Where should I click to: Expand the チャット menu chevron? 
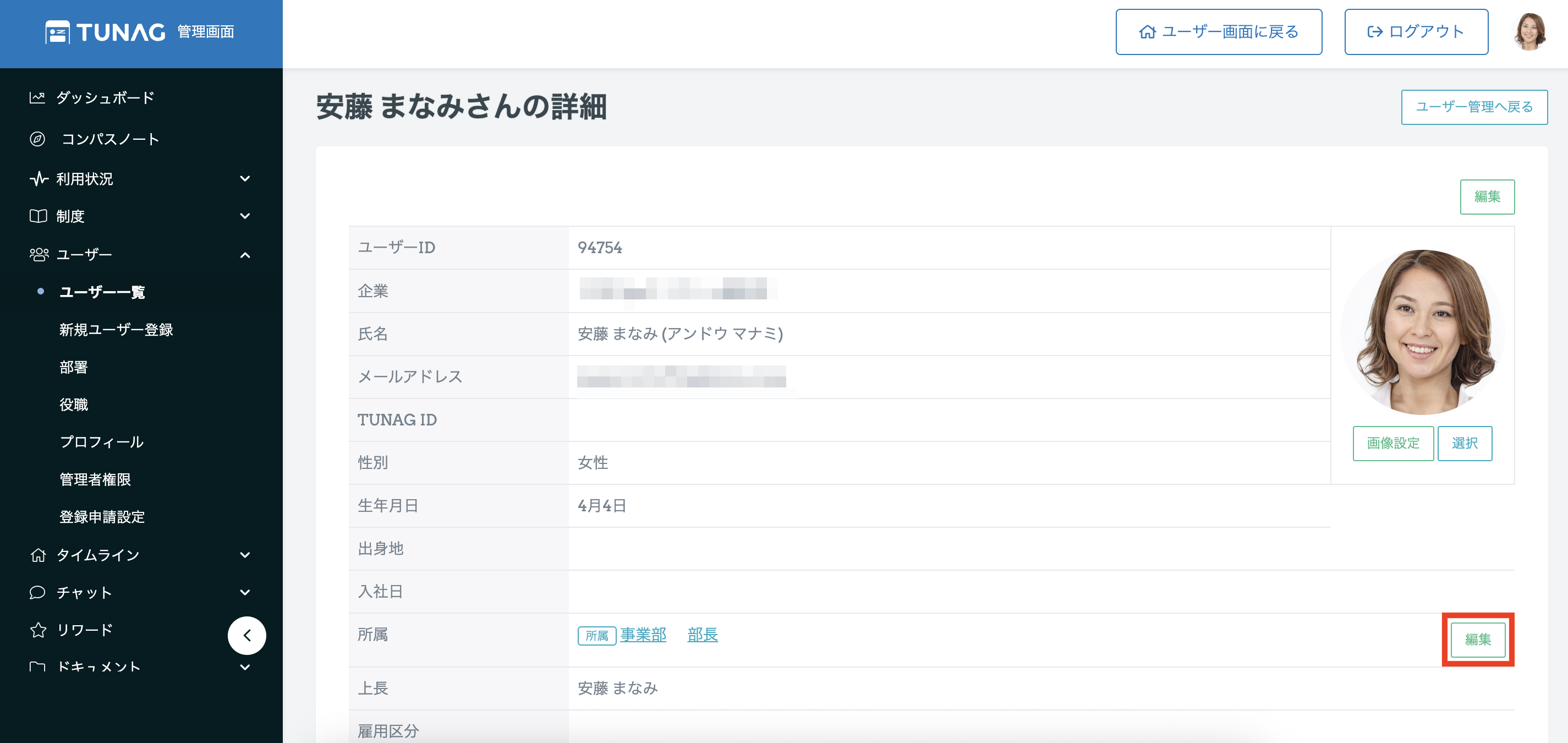[245, 593]
